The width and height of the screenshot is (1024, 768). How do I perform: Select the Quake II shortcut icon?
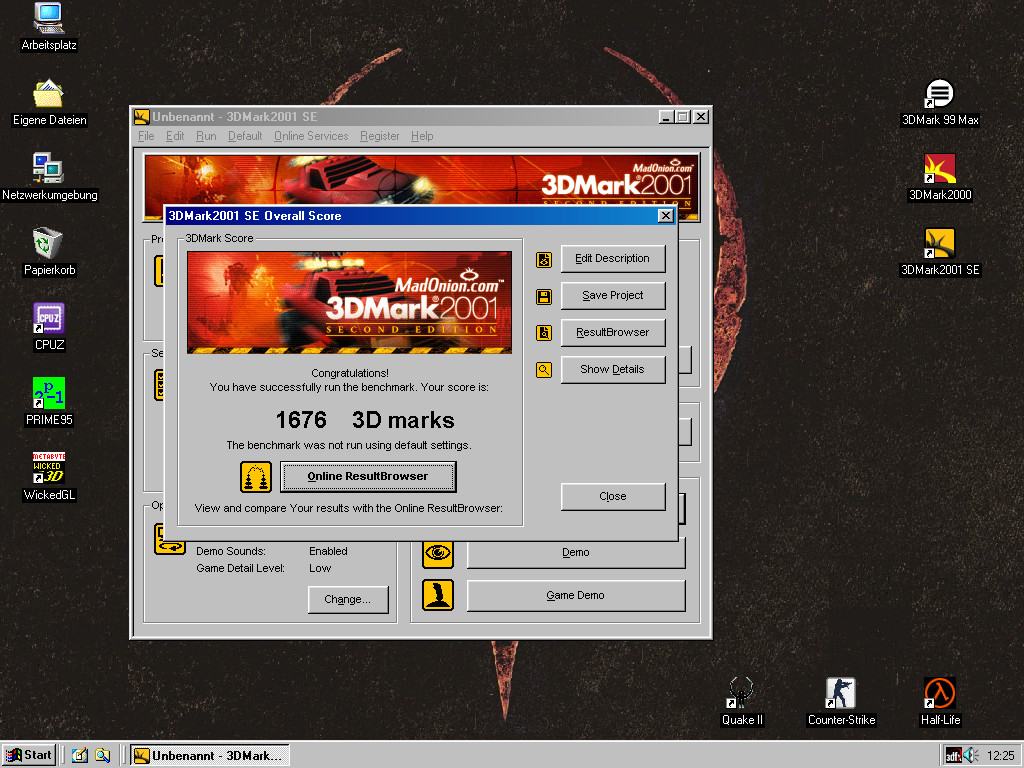click(x=742, y=702)
